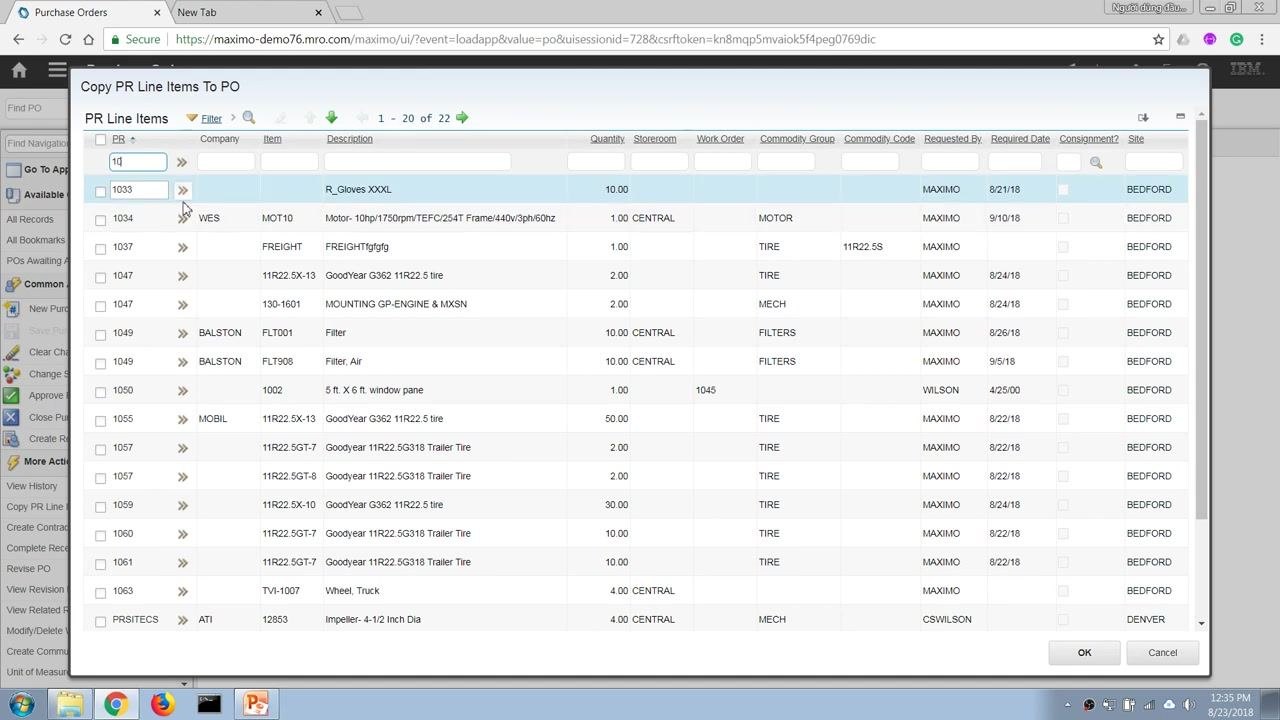The image size is (1280, 720).
Task: Click the Site filter input field
Action: [x=1154, y=162]
